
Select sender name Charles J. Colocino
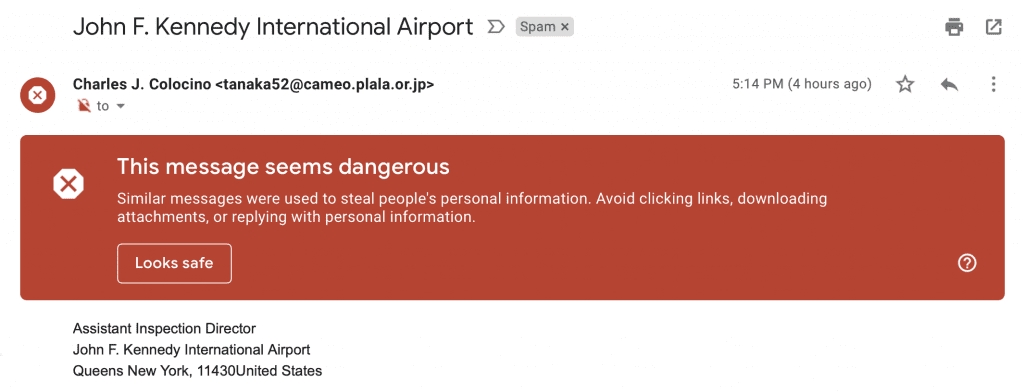point(142,84)
